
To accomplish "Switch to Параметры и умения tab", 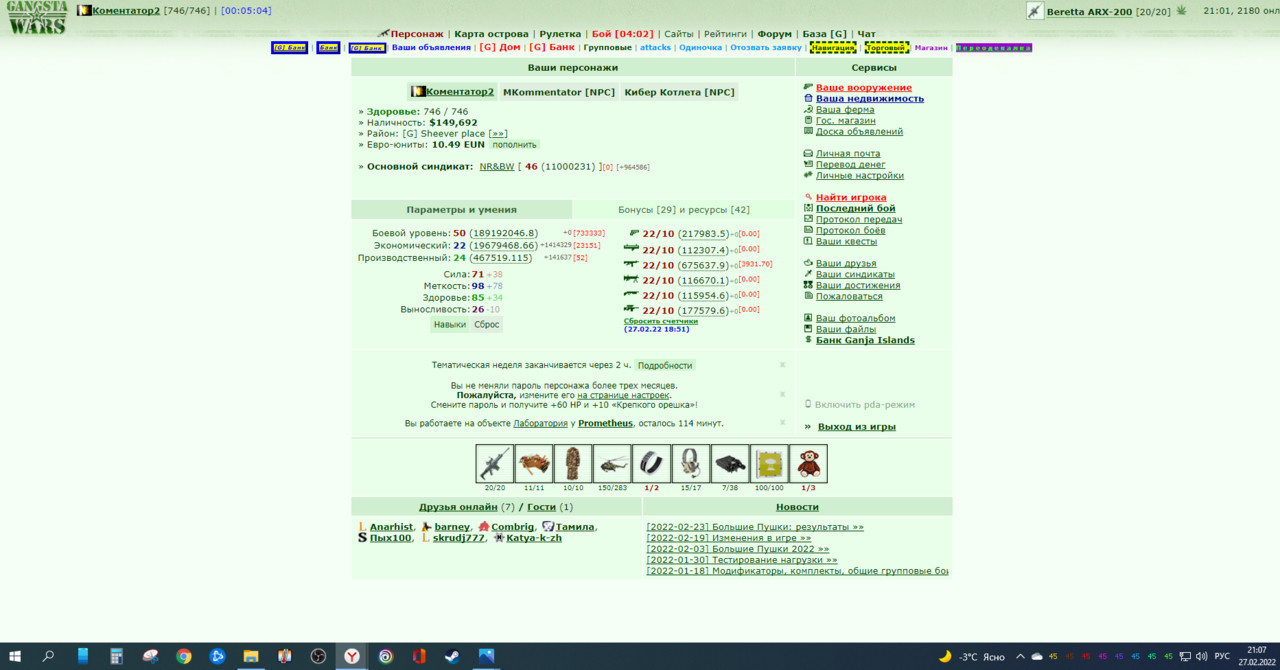I will click(461, 209).
